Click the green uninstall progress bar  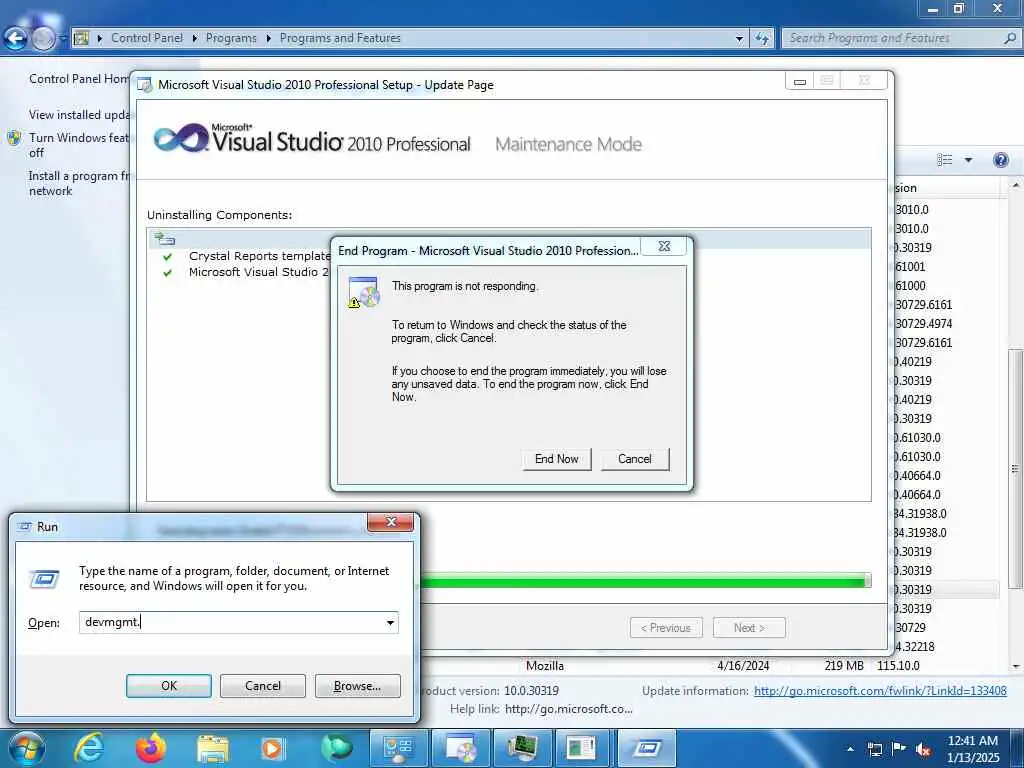tap(645, 580)
